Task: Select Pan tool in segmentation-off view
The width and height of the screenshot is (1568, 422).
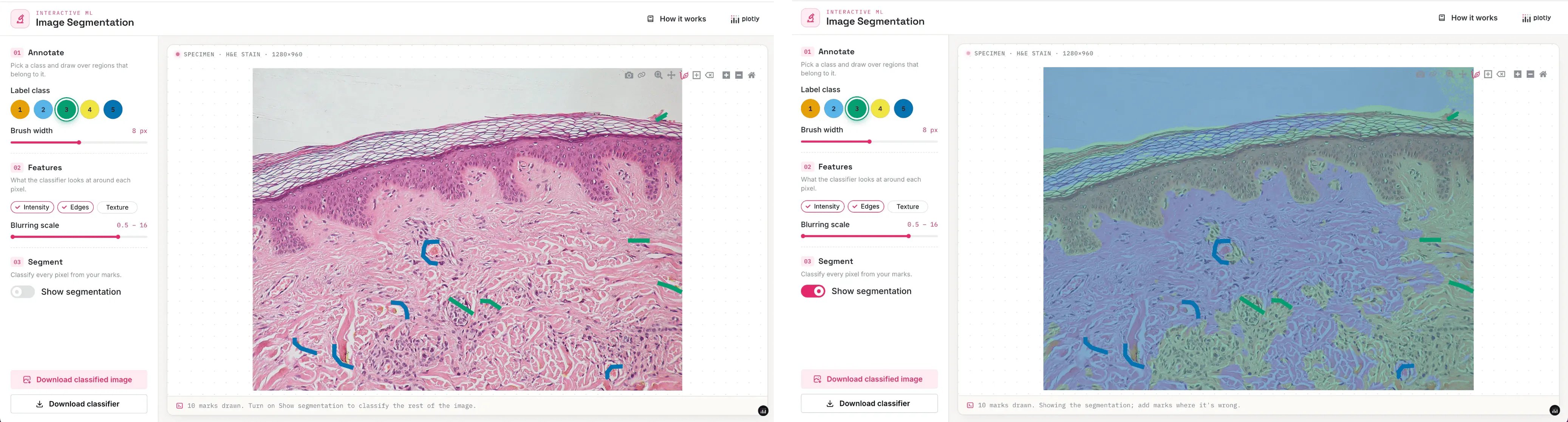Action: pos(671,76)
